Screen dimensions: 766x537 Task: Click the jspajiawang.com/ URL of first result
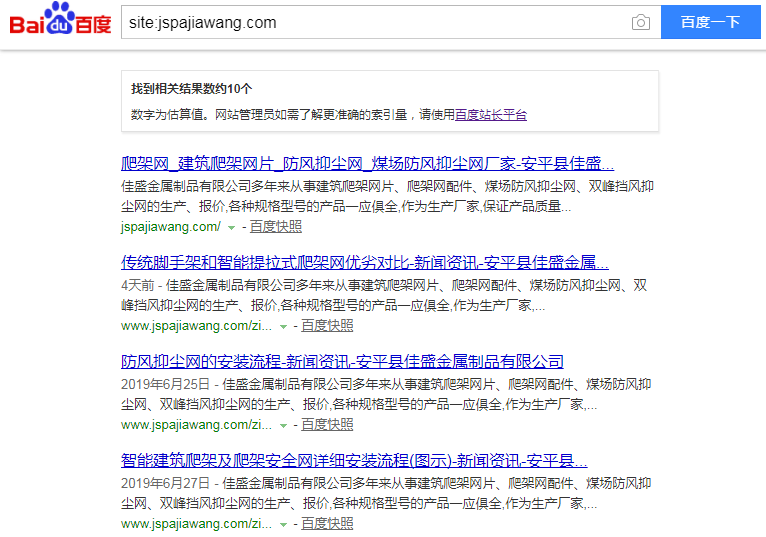(x=170, y=227)
